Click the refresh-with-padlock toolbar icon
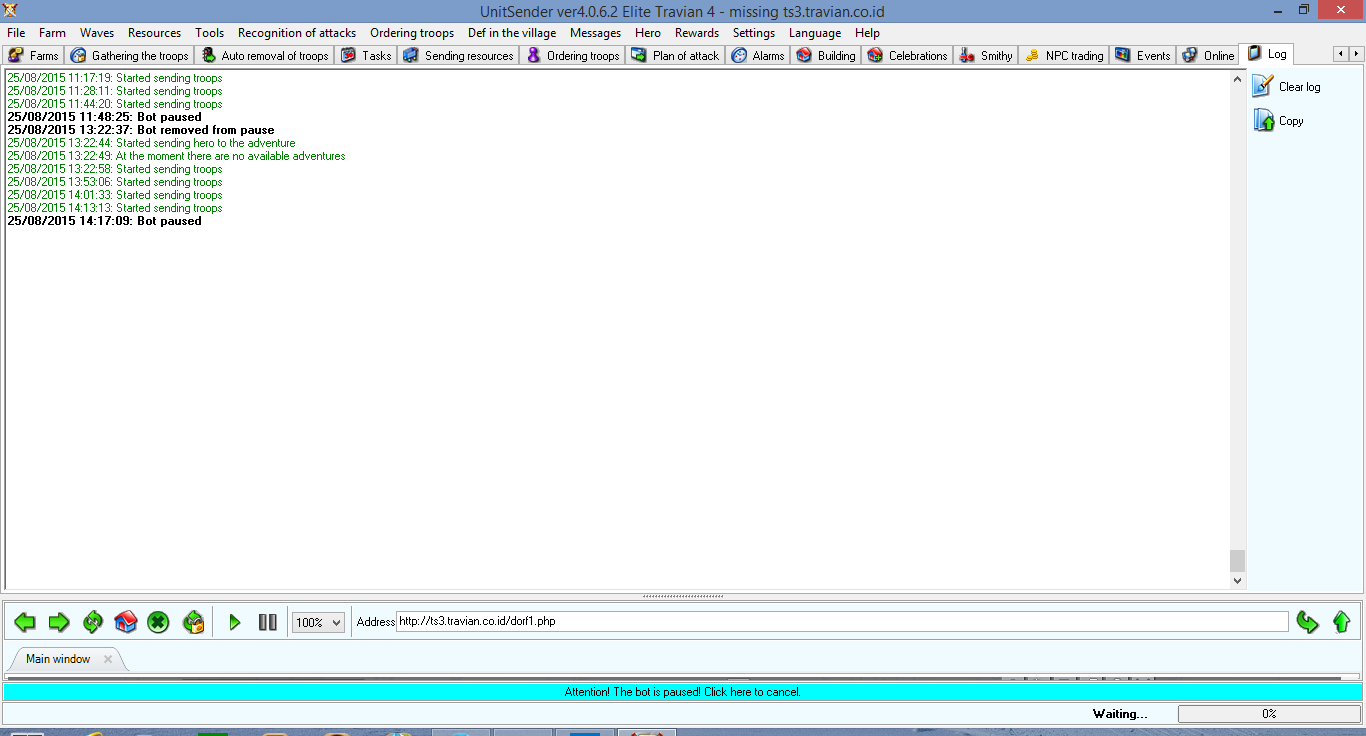 coord(194,622)
